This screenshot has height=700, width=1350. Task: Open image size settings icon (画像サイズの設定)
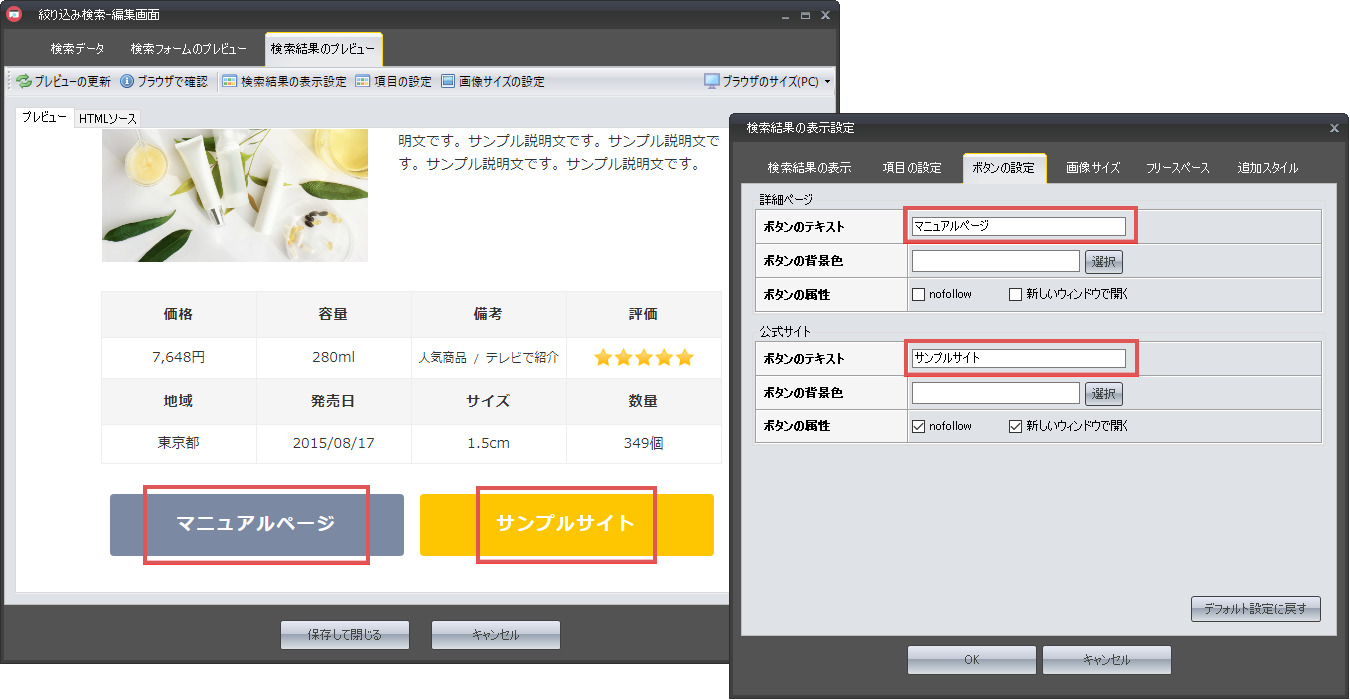tap(448, 82)
